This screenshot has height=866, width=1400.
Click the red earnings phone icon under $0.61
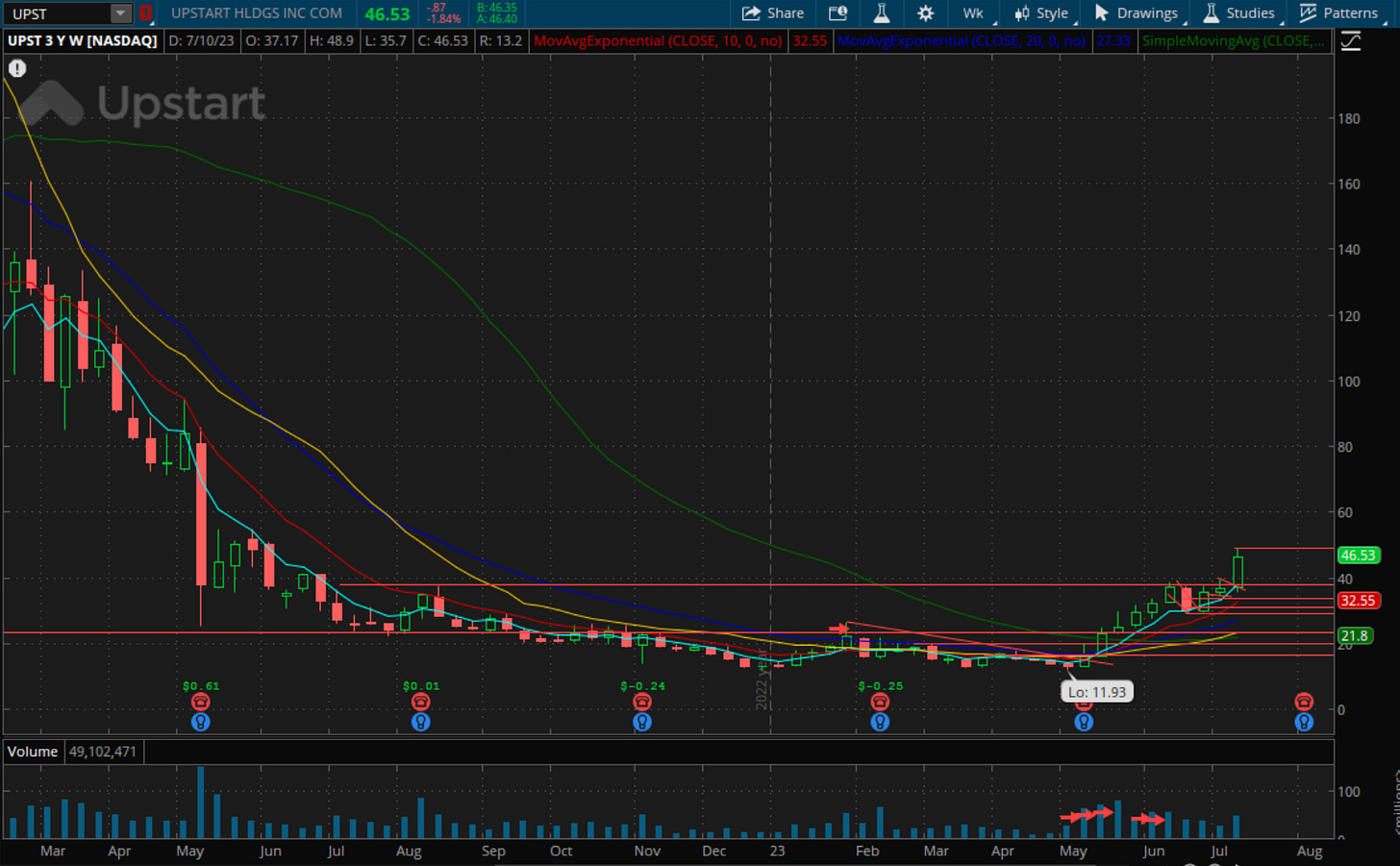pos(201,702)
